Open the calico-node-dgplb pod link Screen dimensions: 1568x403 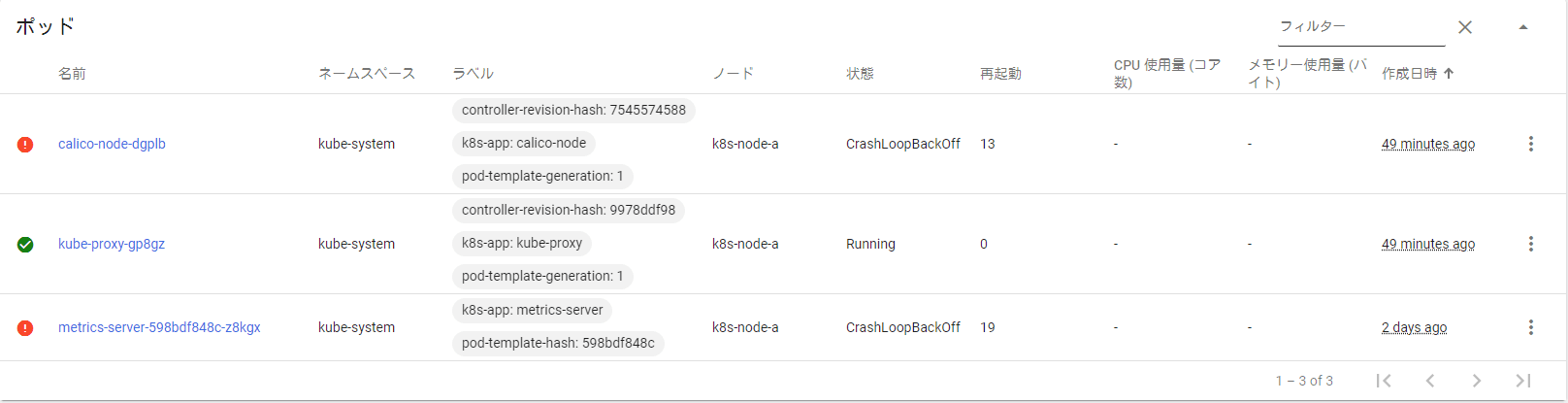pyautogui.click(x=112, y=144)
